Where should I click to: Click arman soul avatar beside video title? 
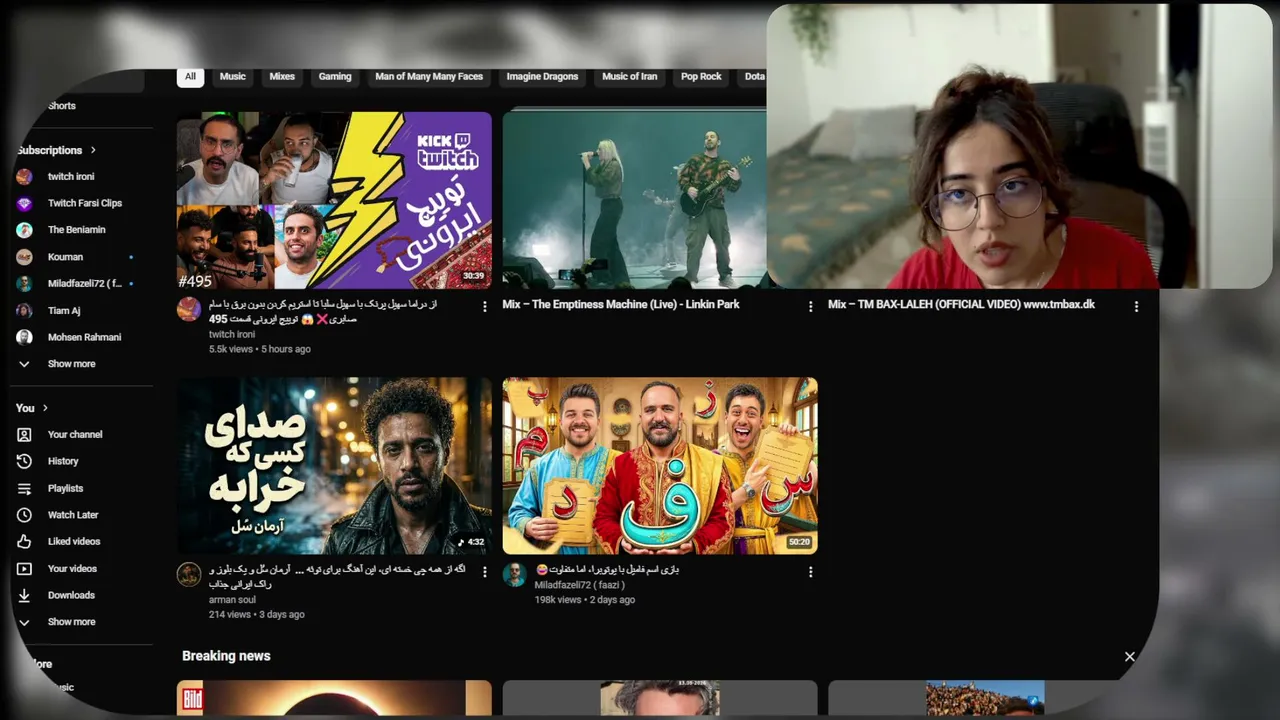(x=189, y=574)
